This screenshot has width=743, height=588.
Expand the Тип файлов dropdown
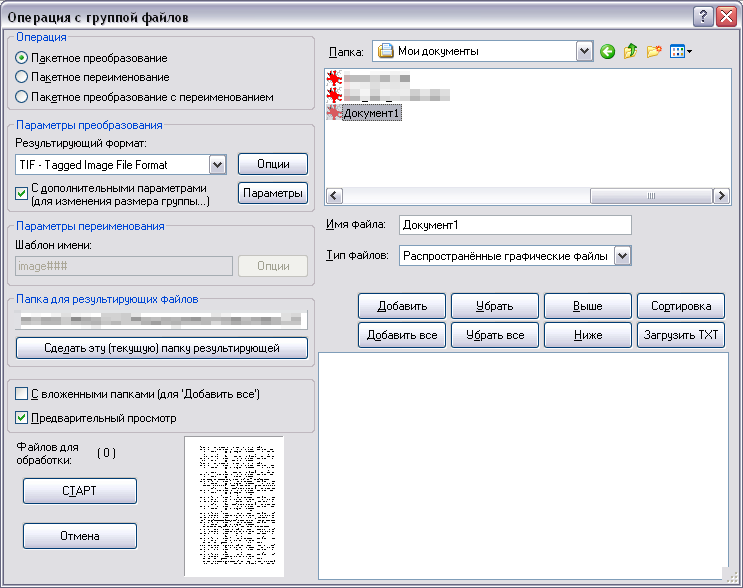(x=623, y=257)
